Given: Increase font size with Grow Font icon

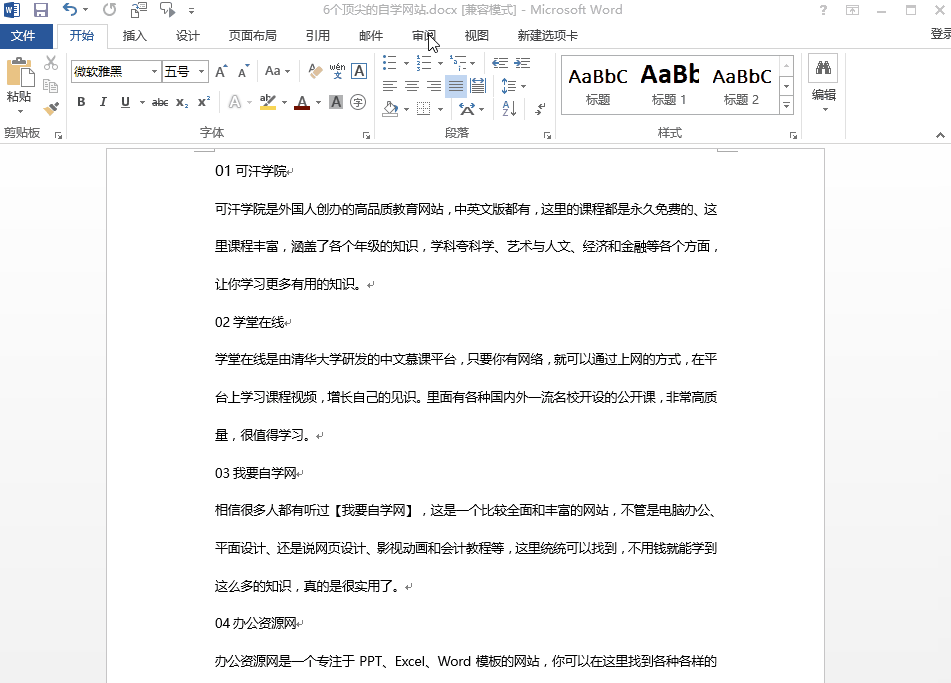Looking at the screenshot, I should [x=221, y=72].
